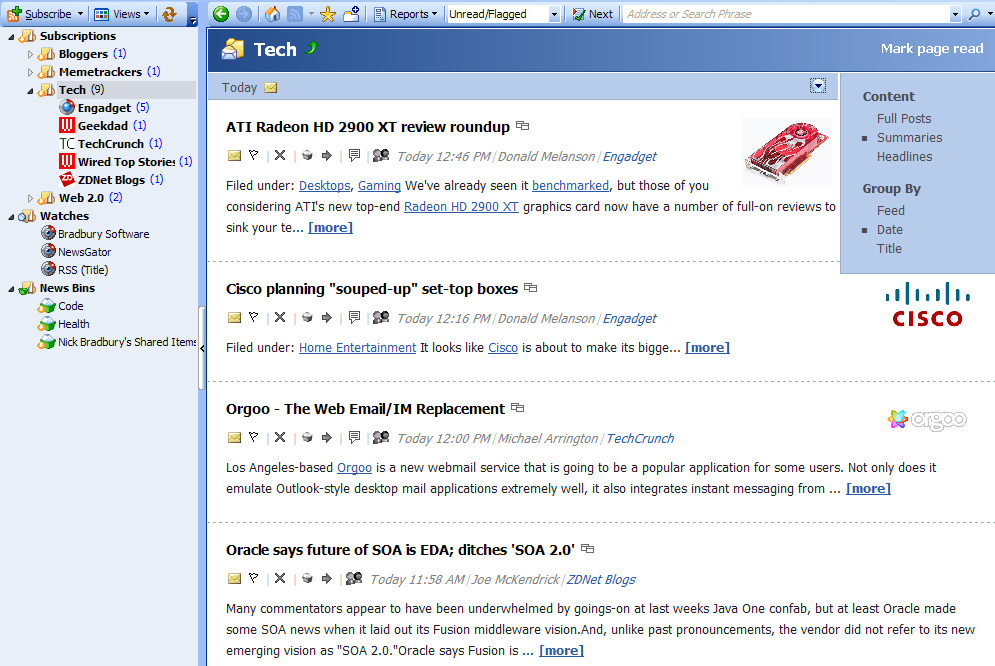Toggle read state envelope on ATI Radeon article
Screen dimensions: 995x666
coord(234,155)
